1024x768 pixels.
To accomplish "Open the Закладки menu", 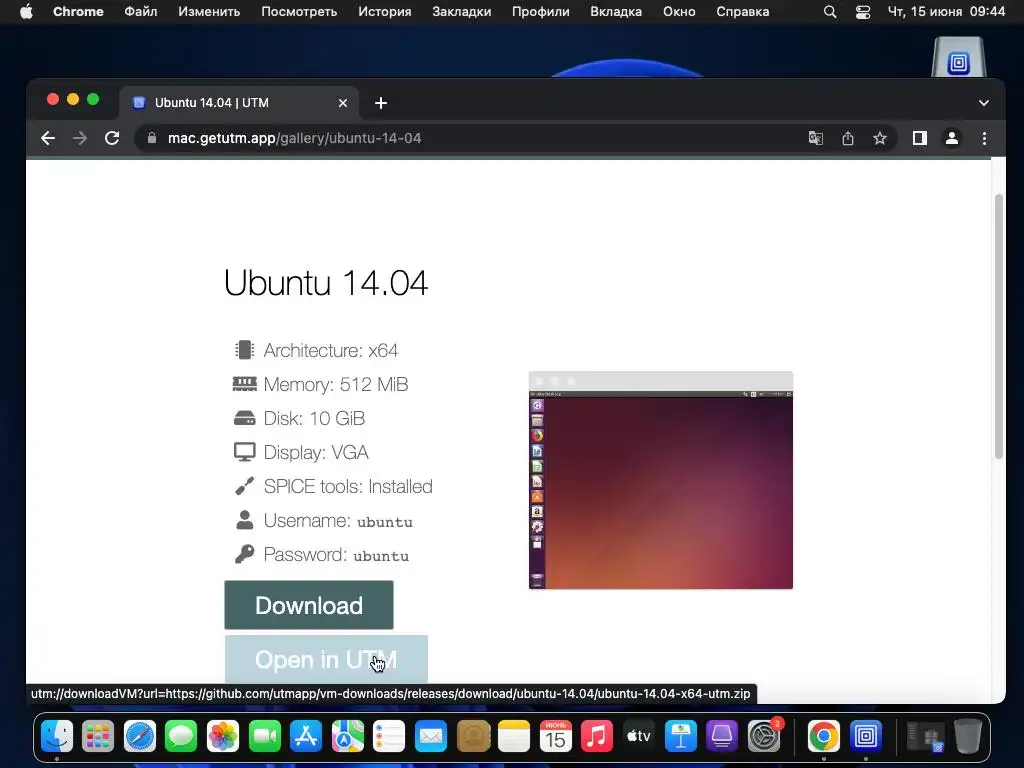I will (462, 11).
